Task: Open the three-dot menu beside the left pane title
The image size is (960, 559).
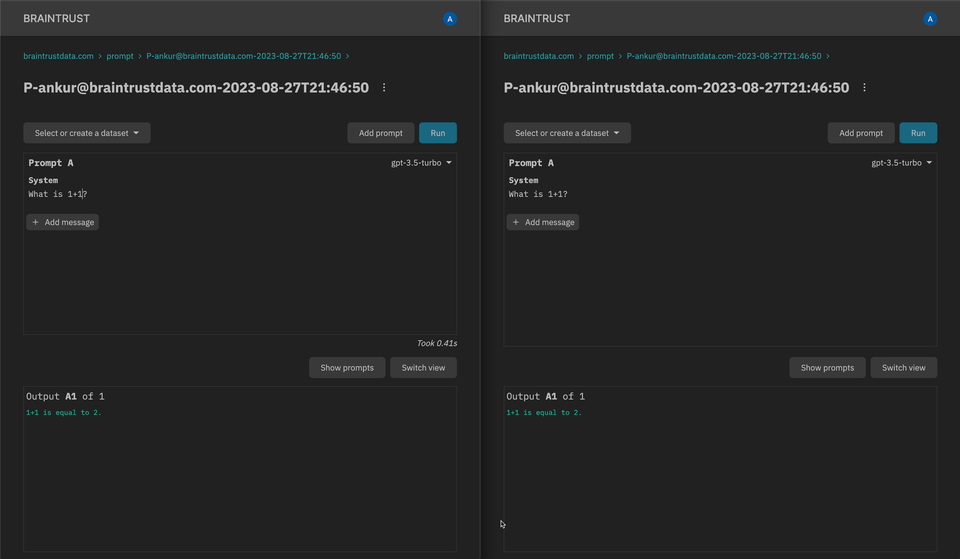Action: [384, 88]
